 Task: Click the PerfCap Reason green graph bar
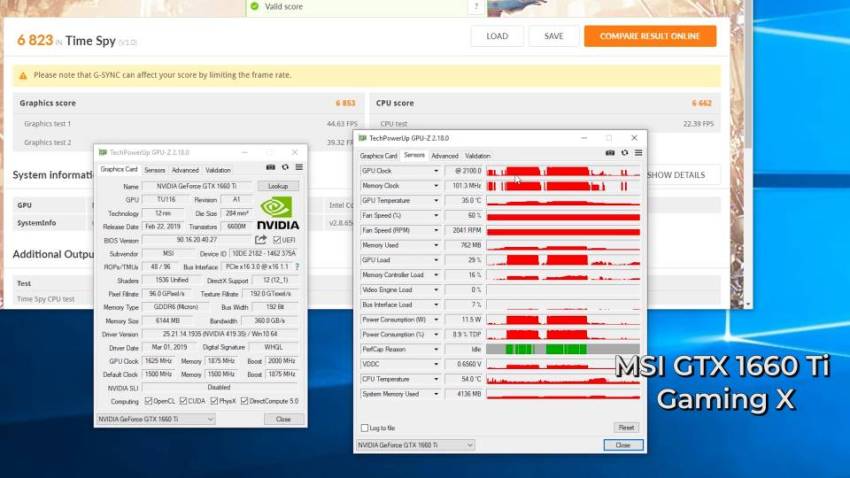coord(563,350)
